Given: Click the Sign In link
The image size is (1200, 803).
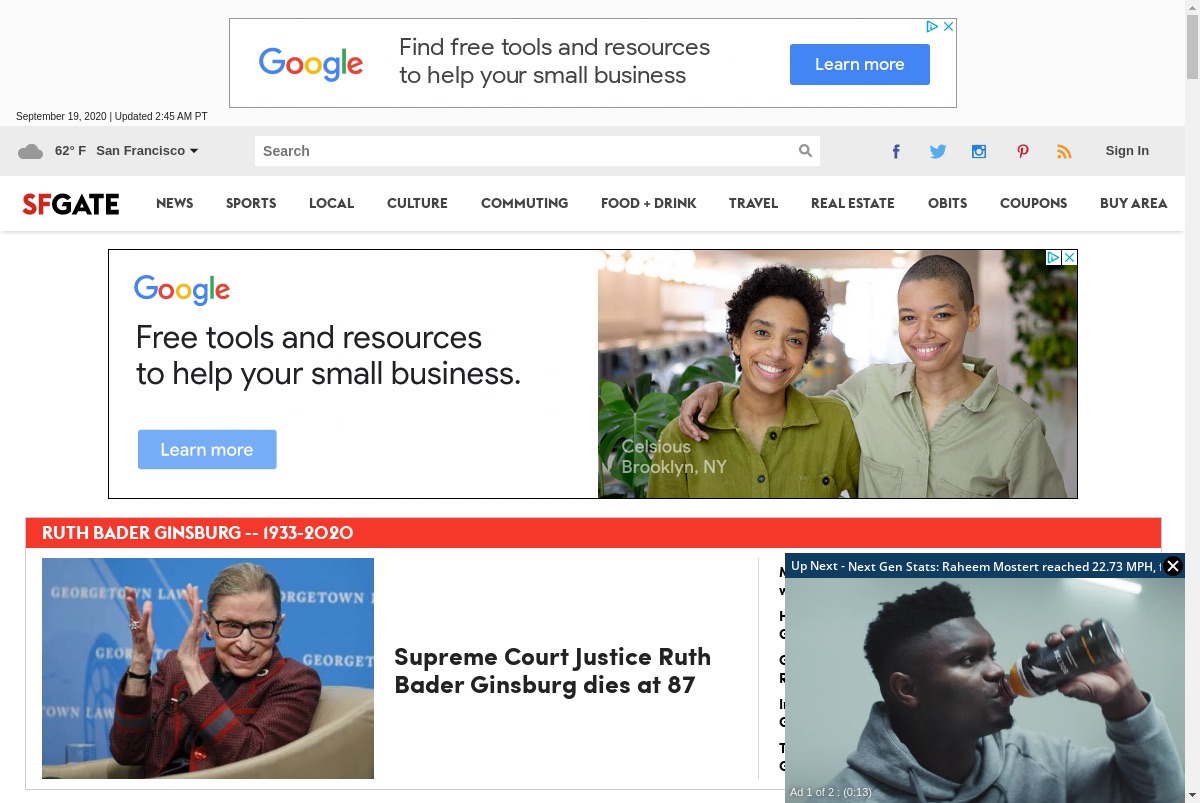Looking at the screenshot, I should (1127, 151).
